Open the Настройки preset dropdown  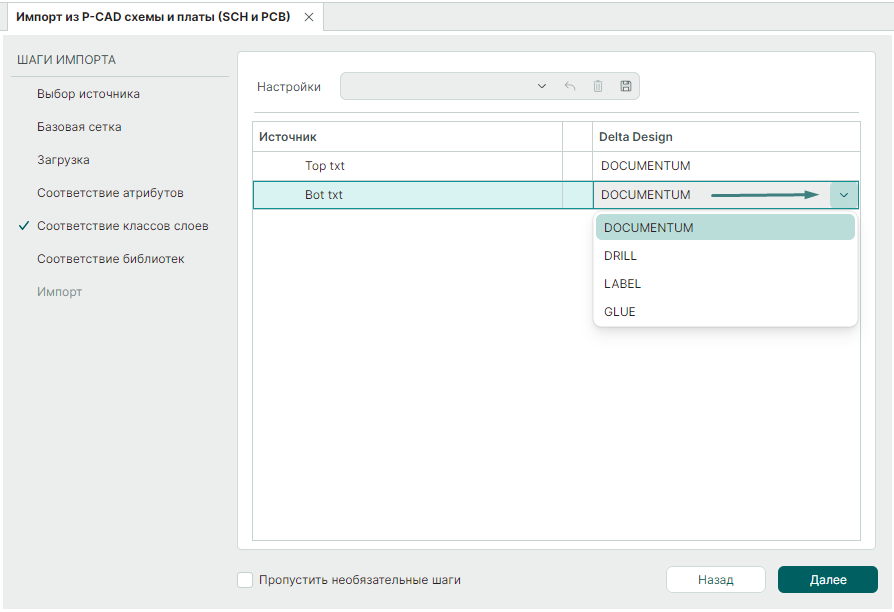[541, 86]
